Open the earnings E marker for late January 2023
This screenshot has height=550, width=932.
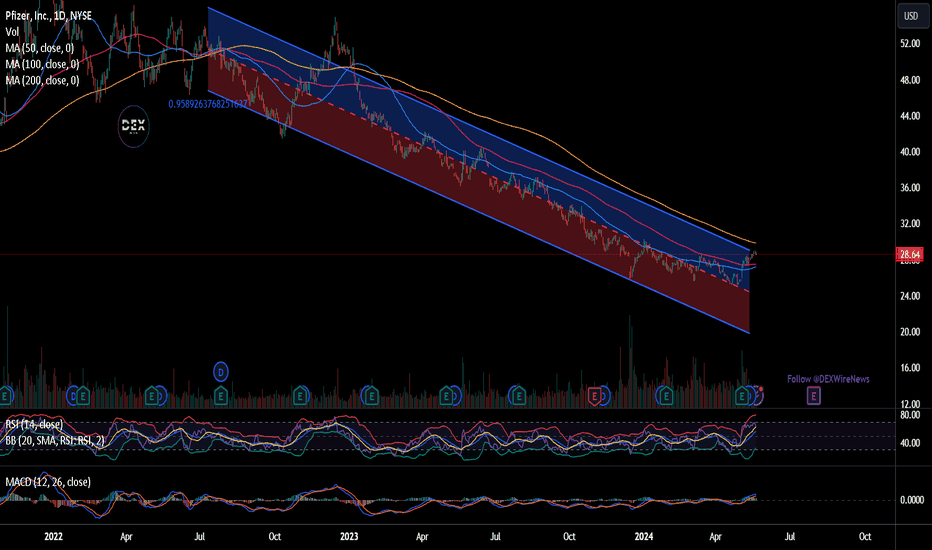click(371, 395)
